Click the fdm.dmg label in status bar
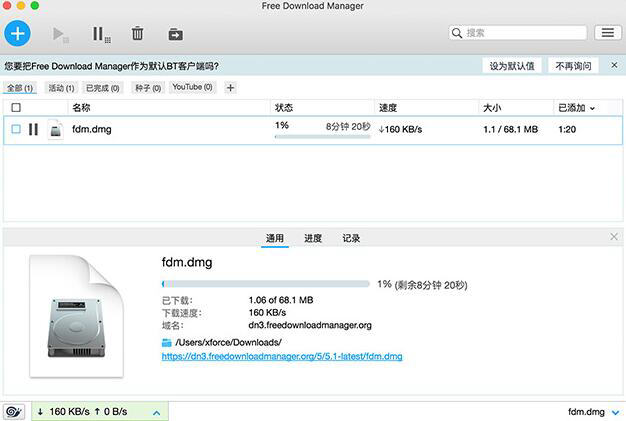This screenshot has width=626, height=421. point(586,412)
